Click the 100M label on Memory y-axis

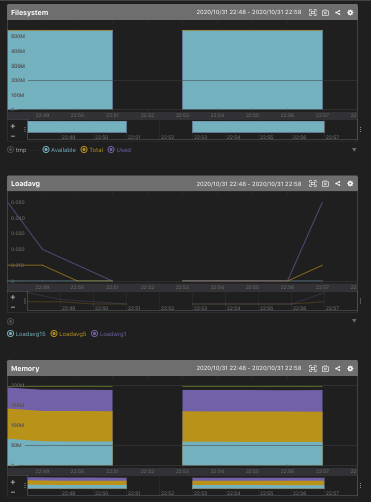(x=18, y=425)
